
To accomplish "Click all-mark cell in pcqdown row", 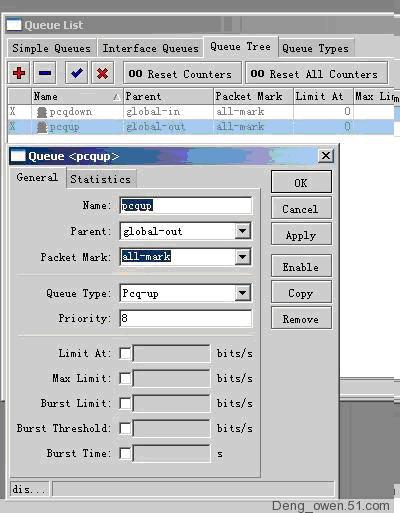I will coord(240,111).
